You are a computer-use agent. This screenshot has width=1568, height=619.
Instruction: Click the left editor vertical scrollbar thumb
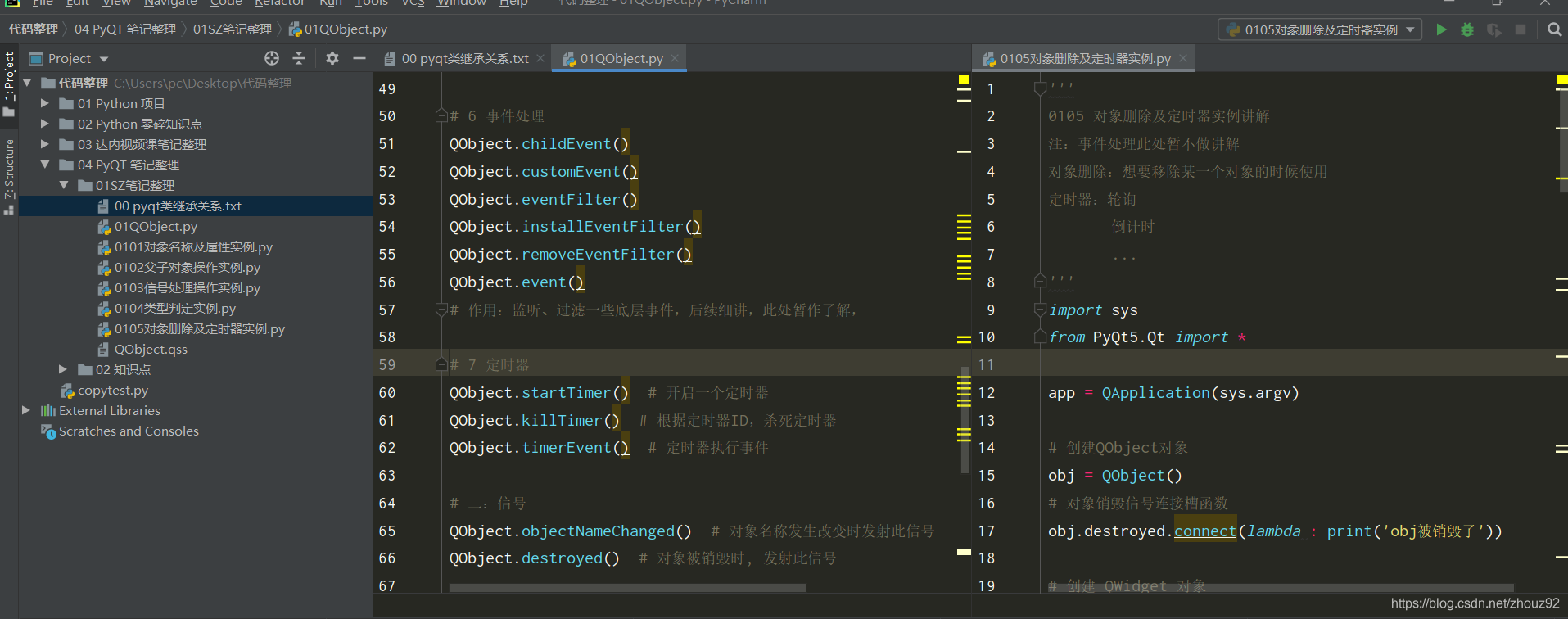(965, 420)
